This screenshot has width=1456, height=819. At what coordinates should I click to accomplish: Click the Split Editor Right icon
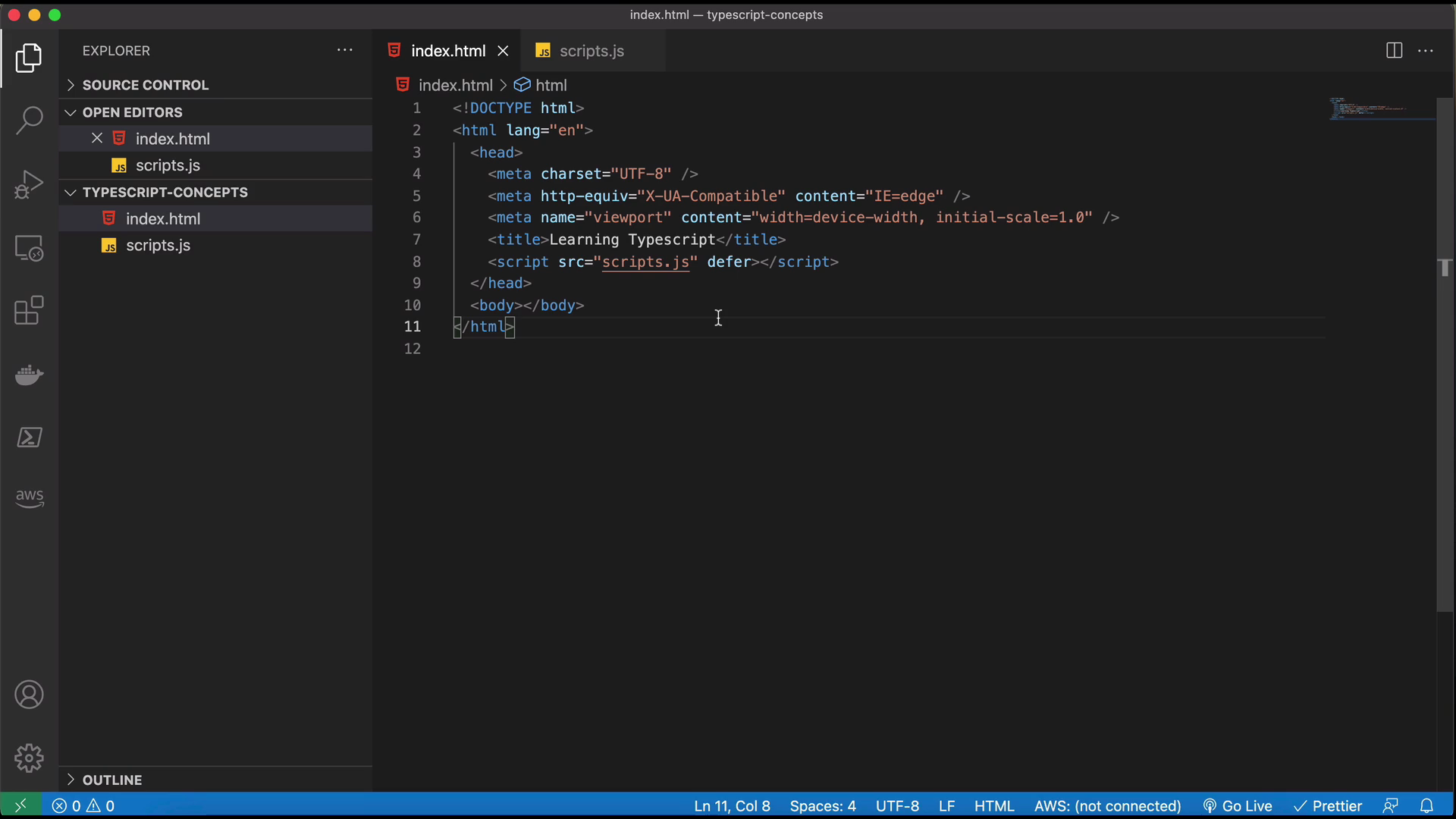coord(1394,51)
